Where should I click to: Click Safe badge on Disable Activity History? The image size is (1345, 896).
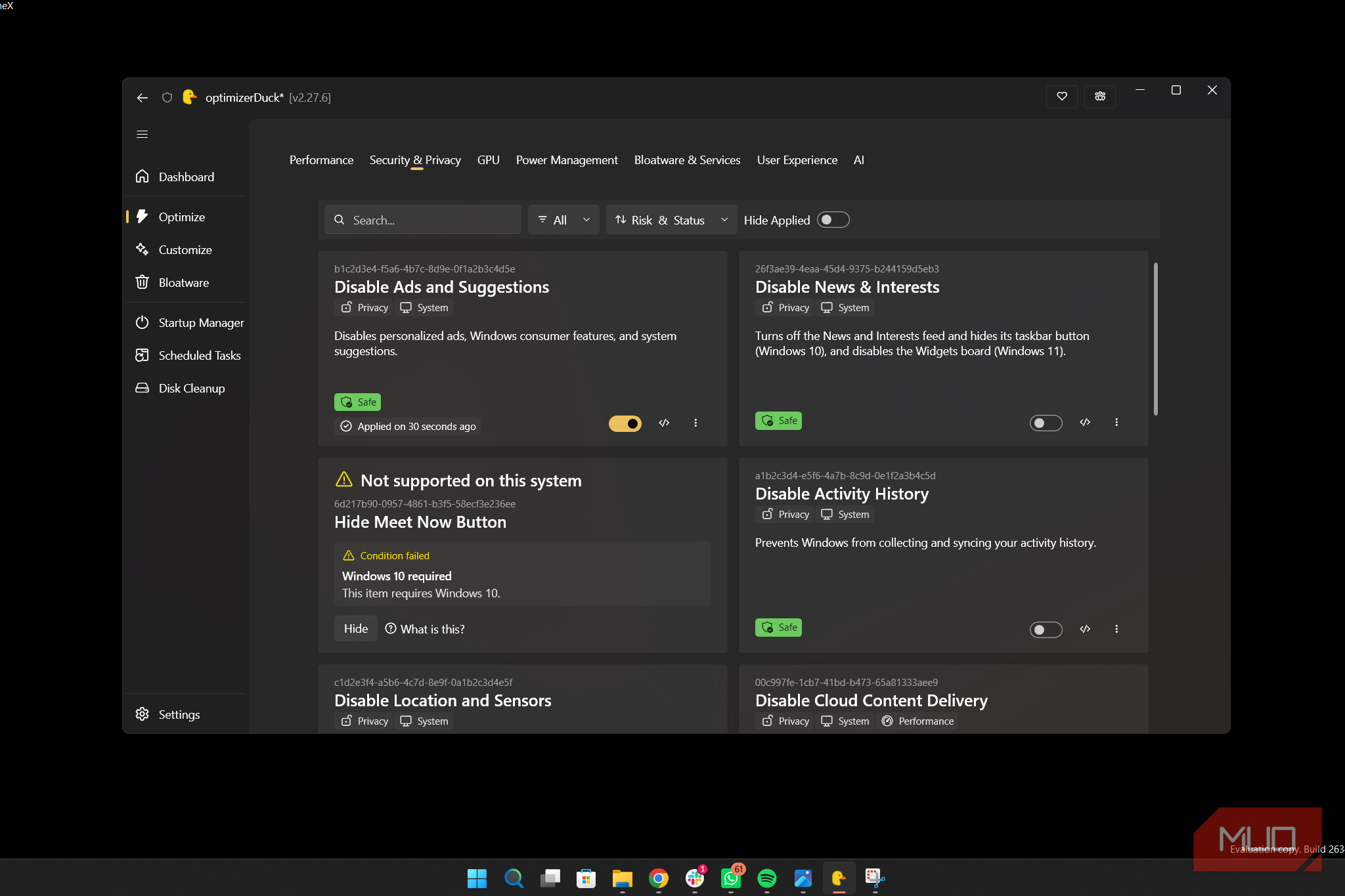778,628
